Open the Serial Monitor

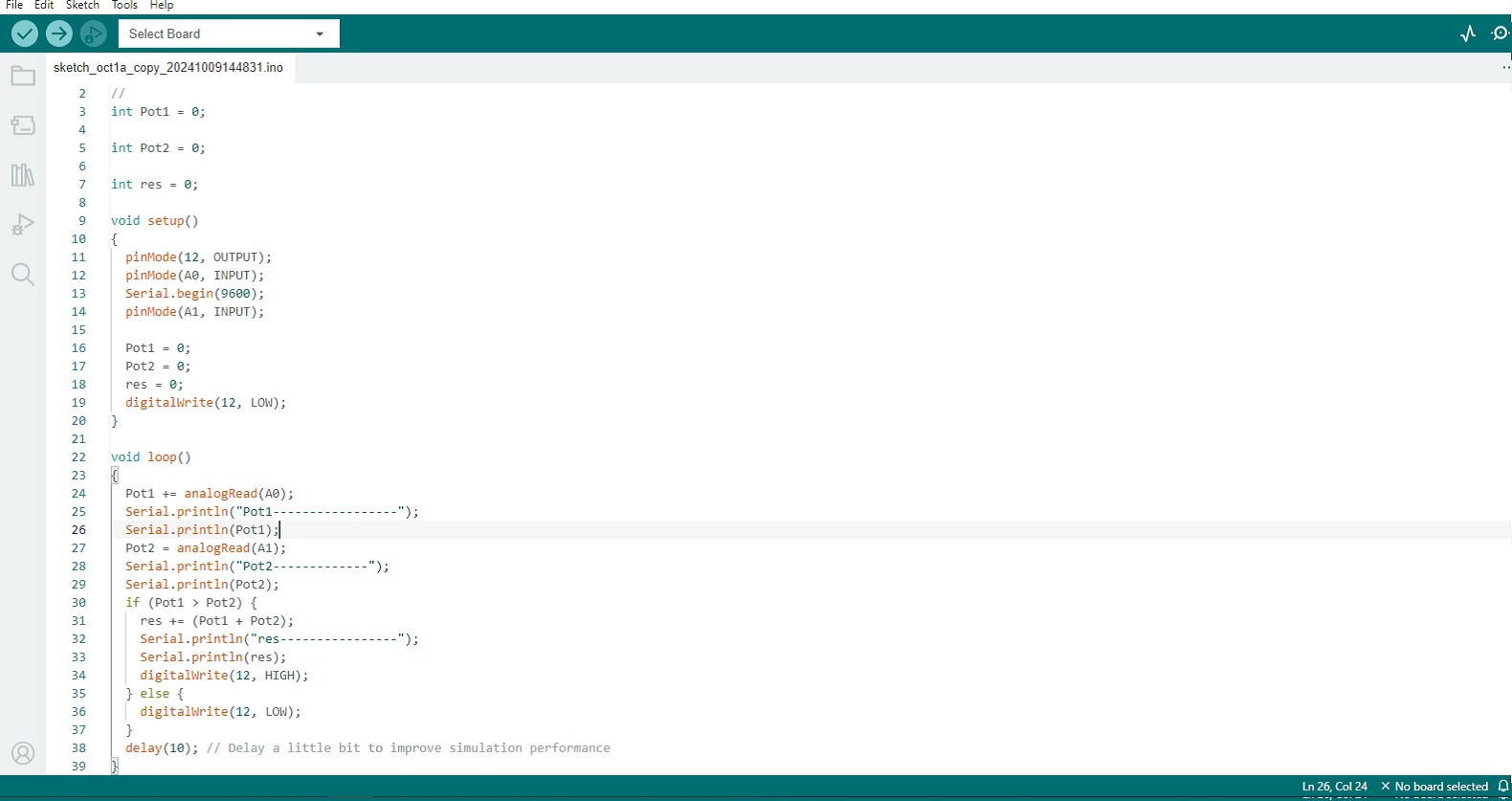tap(1500, 33)
